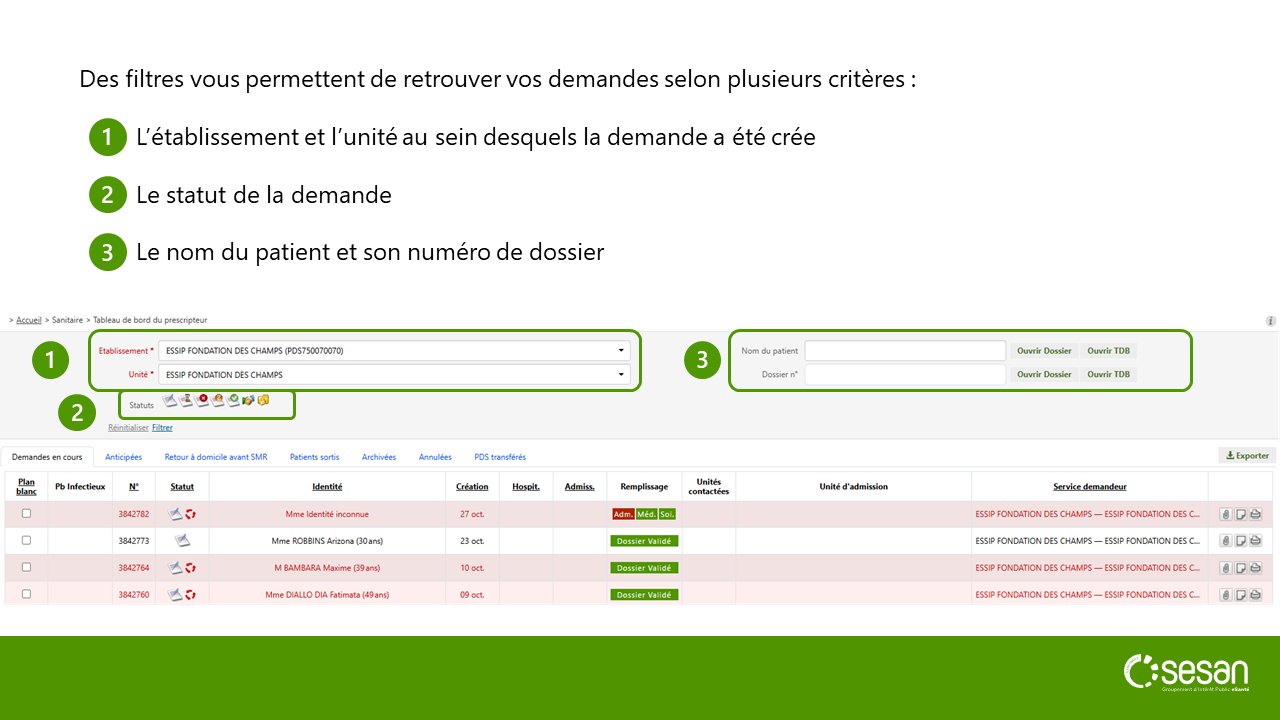Open the Archivées tab
The image size is (1280, 720).
[379, 457]
